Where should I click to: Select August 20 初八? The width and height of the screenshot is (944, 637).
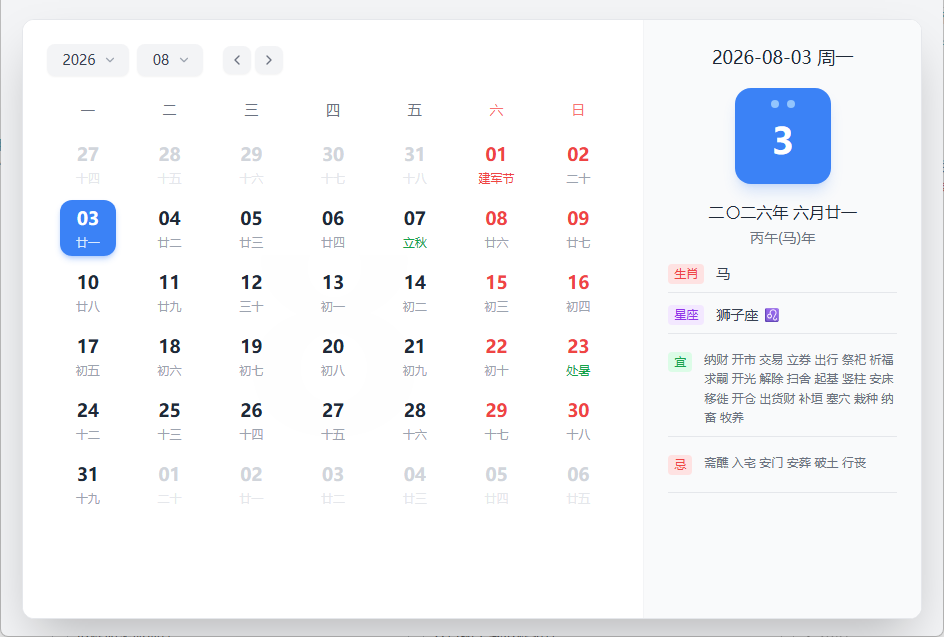[x=333, y=356]
